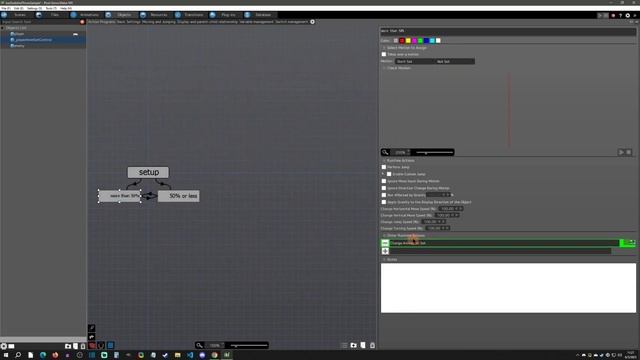This screenshot has width=640, height=360.
Task: Toggle Ignore Direction Change During Motion
Action: (x=384, y=188)
